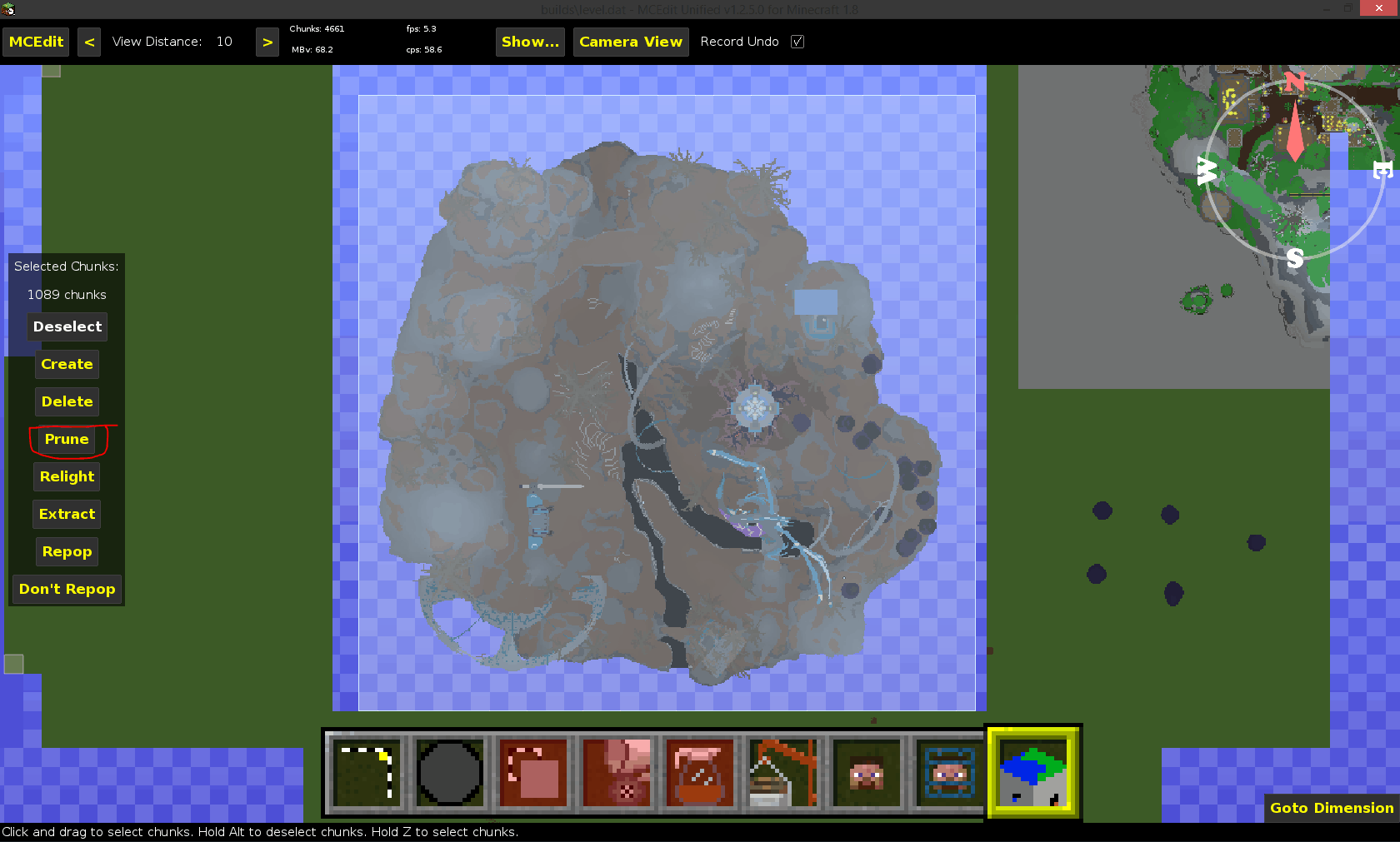Click the '1089 chunks' count text
The image size is (1400, 842).
pyautogui.click(x=67, y=295)
